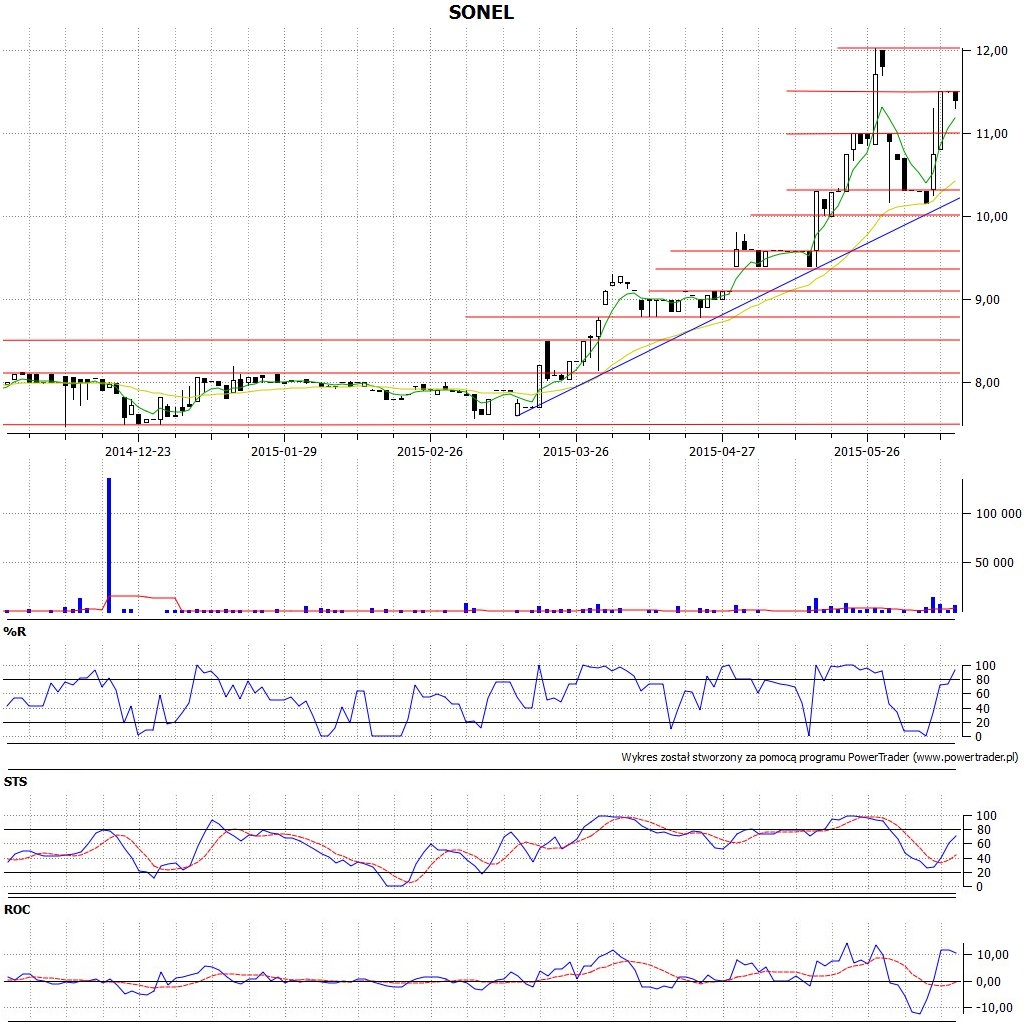This screenshot has width=1024, height=1024.
Task: Select the 8,00 price axis label
Action: [x=987, y=383]
